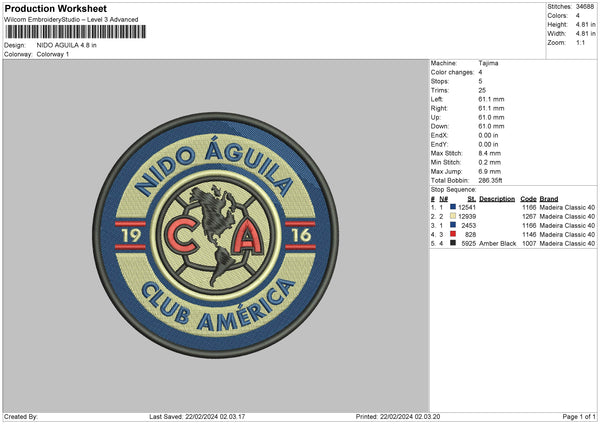The width and height of the screenshot is (600, 424).
Task: Click Max Stitch value 8.4 mm
Action: pyautogui.click(x=489, y=153)
